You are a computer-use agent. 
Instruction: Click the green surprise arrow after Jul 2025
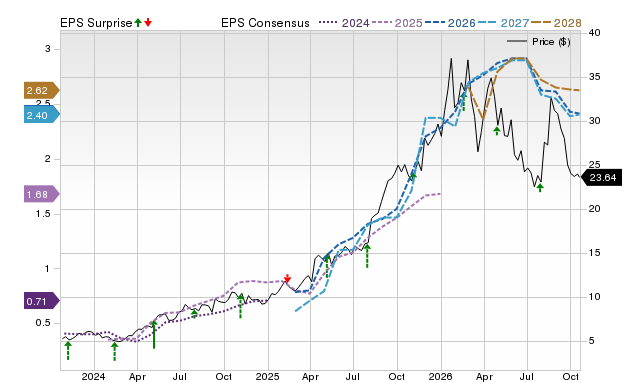pyautogui.click(x=367, y=256)
